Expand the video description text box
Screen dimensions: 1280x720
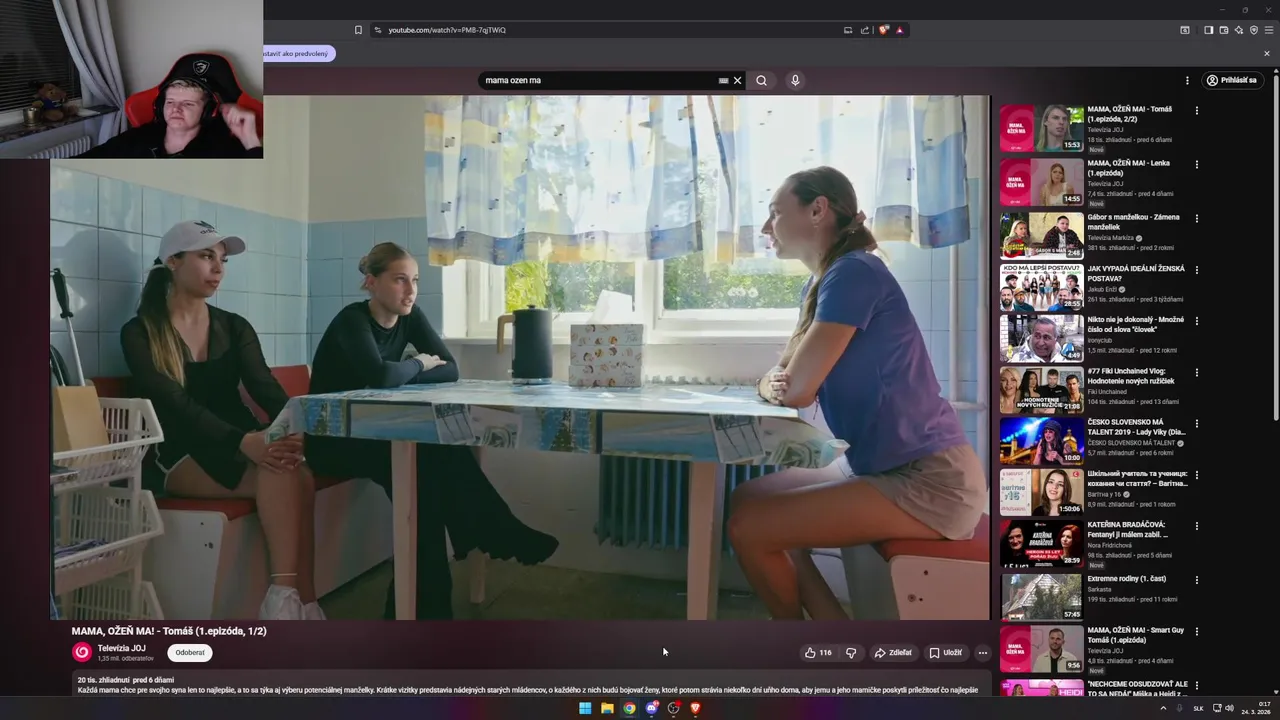(x=530, y=685)
